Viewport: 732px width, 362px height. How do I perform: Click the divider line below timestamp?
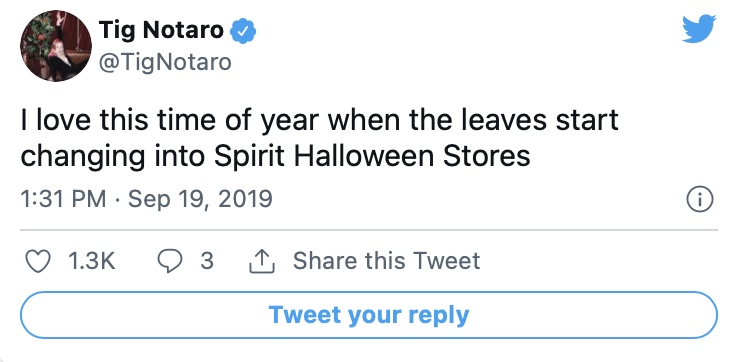coord(369,230)
